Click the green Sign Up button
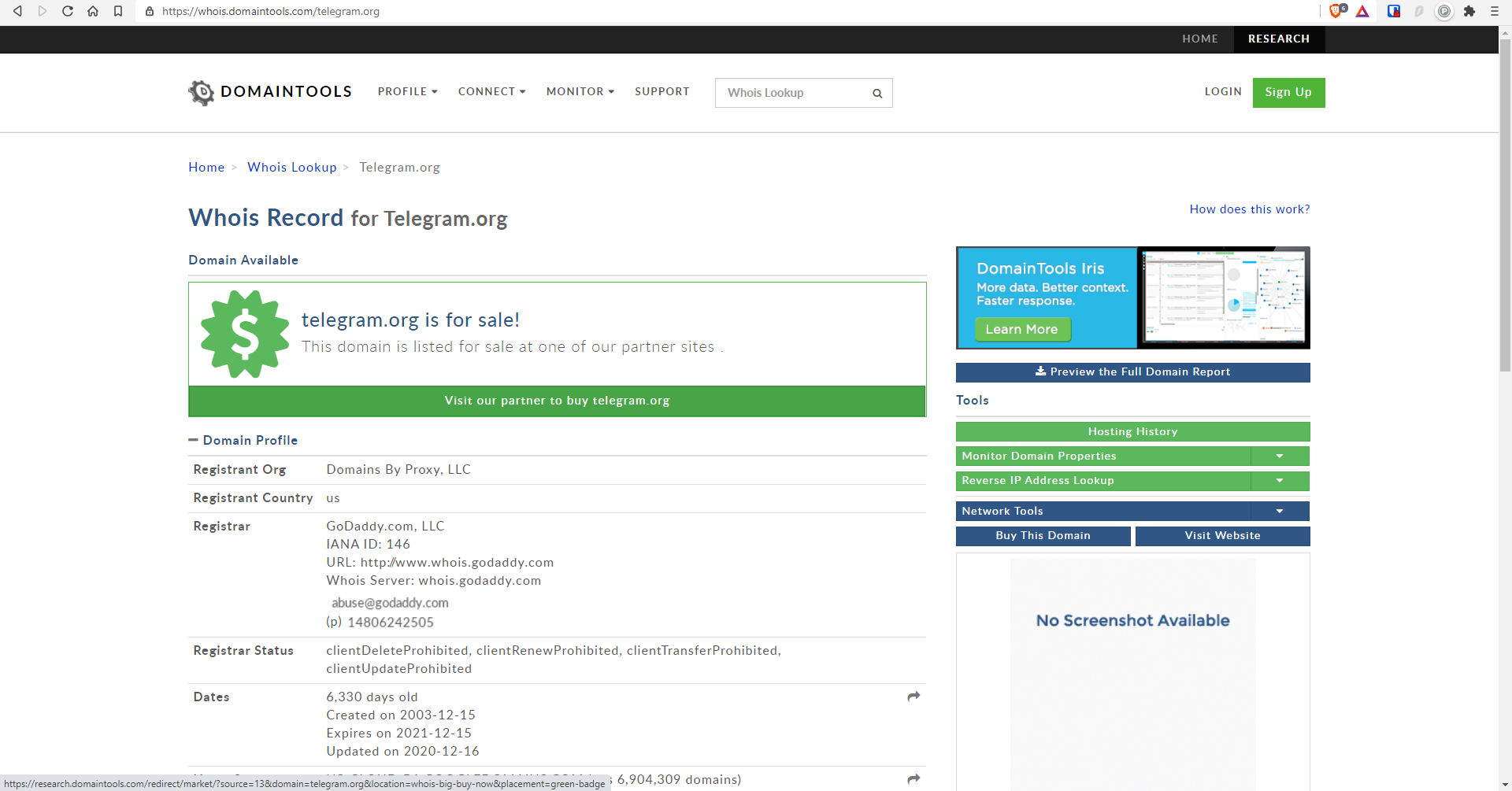This screenshot has height=791, width=1512. point(1288,92)
